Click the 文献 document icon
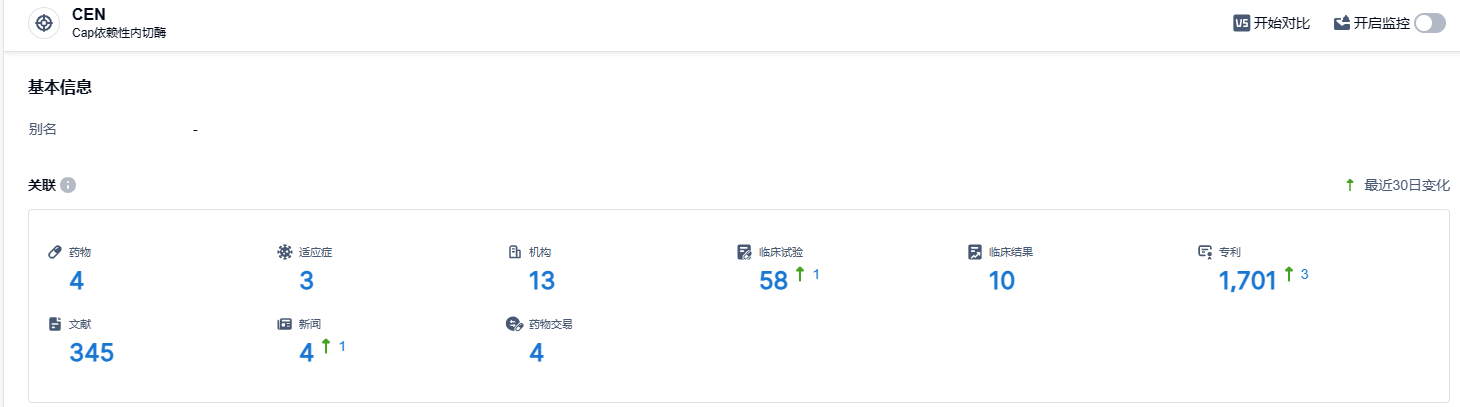Viewport: 1460px width, 407px height. (x=55, y=324)
